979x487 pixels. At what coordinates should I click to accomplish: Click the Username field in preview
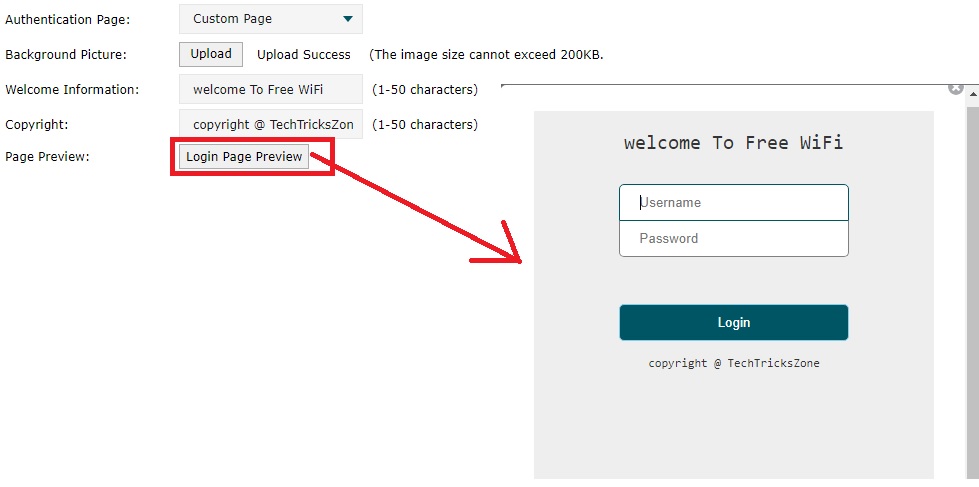click(x=734, y=202)
